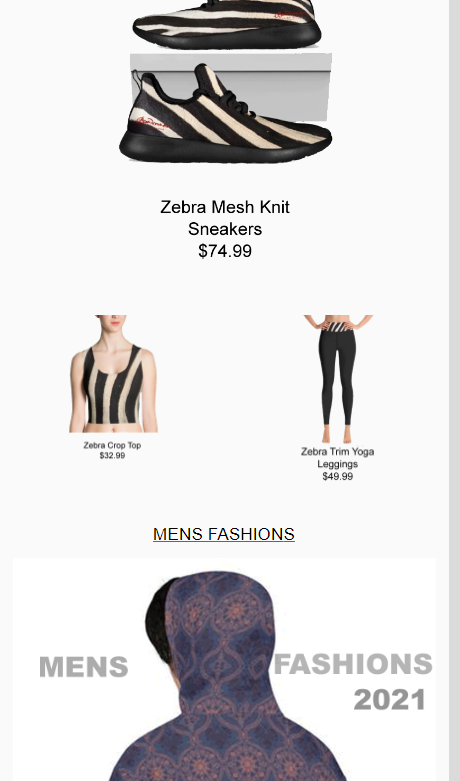Click the upper sneaker side view image
This screenshot has width=460, height=781.
coord(227,24)
